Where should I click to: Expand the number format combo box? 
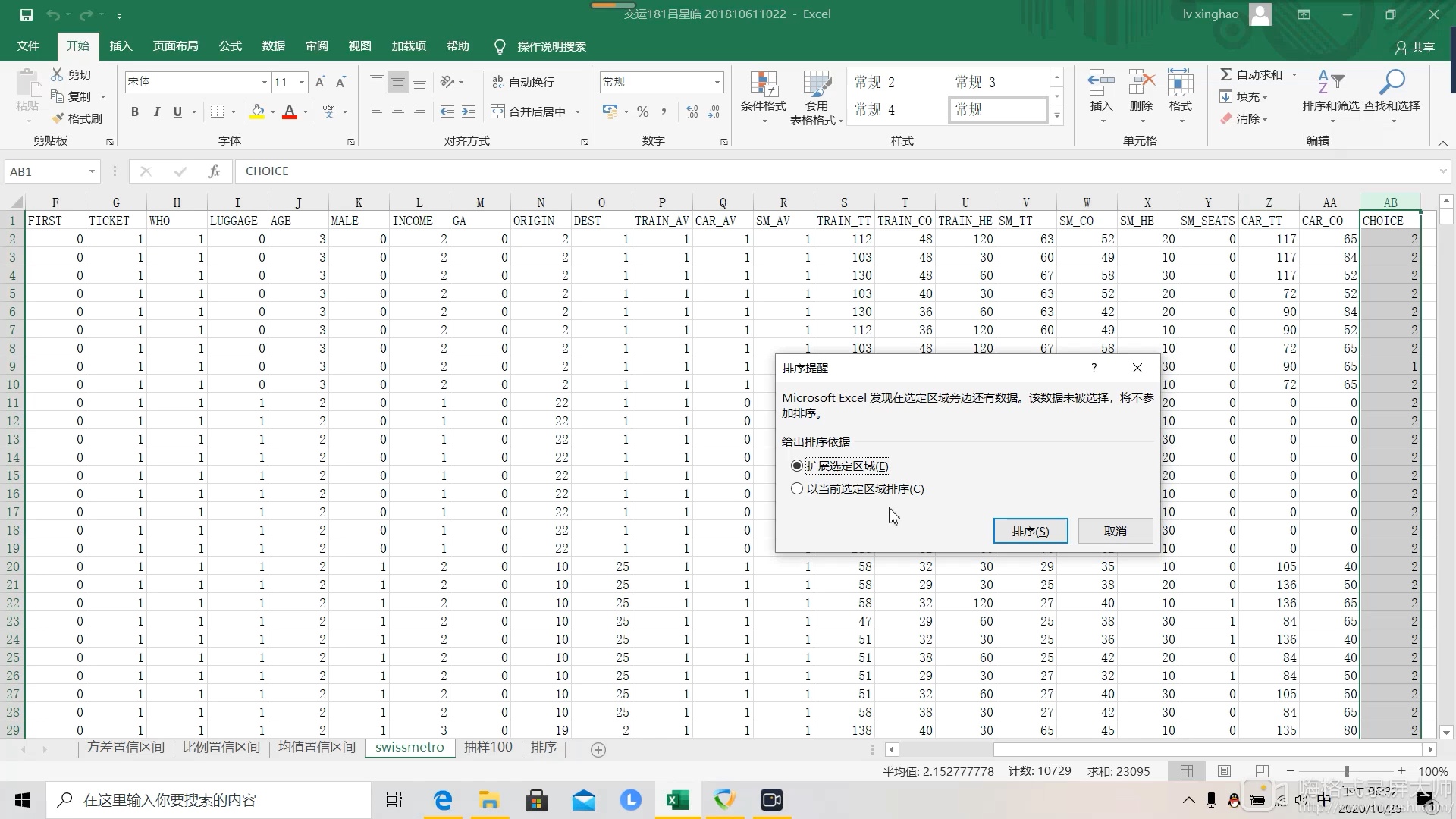[717, 82]
